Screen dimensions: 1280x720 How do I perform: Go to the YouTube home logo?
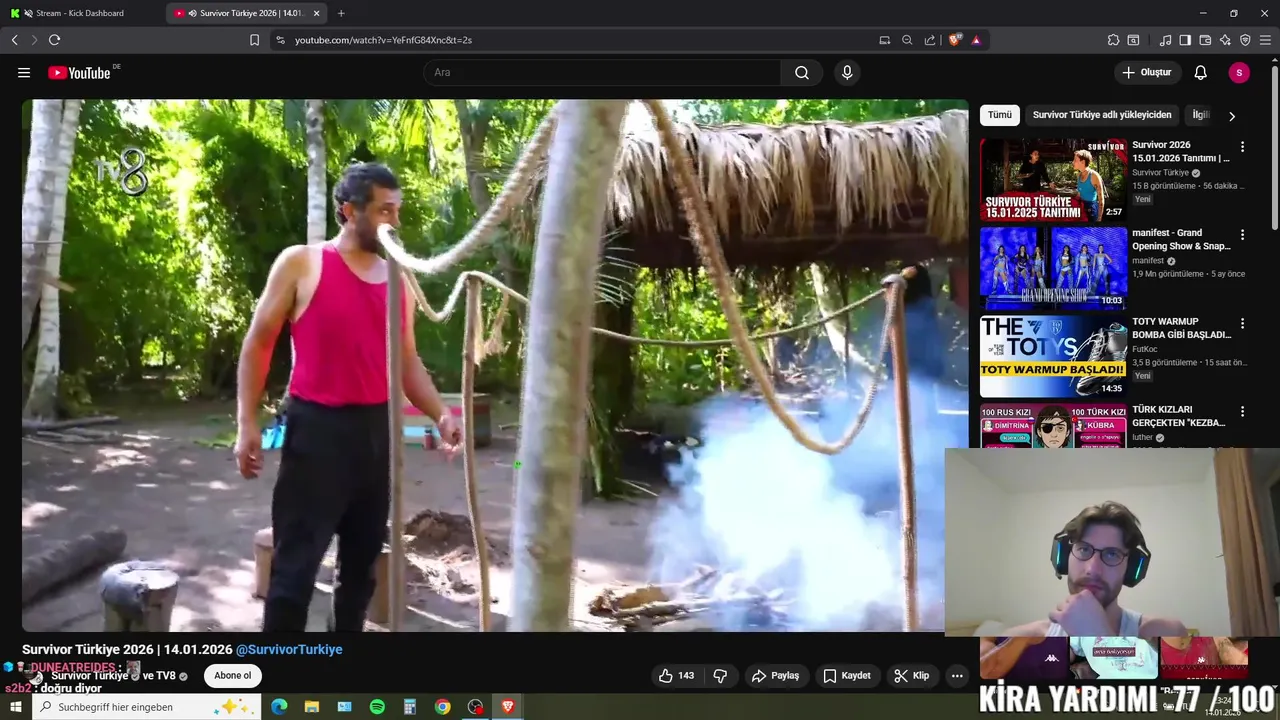coord(79,72)
